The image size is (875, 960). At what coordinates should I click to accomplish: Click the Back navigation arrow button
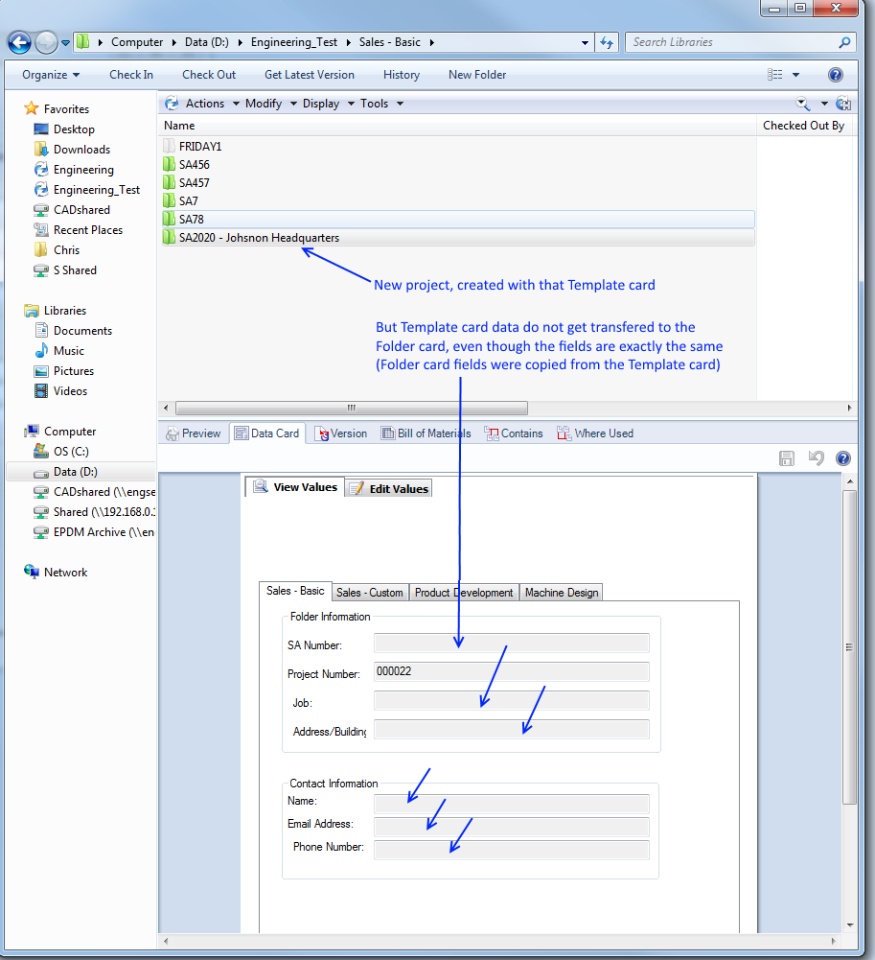19,42
